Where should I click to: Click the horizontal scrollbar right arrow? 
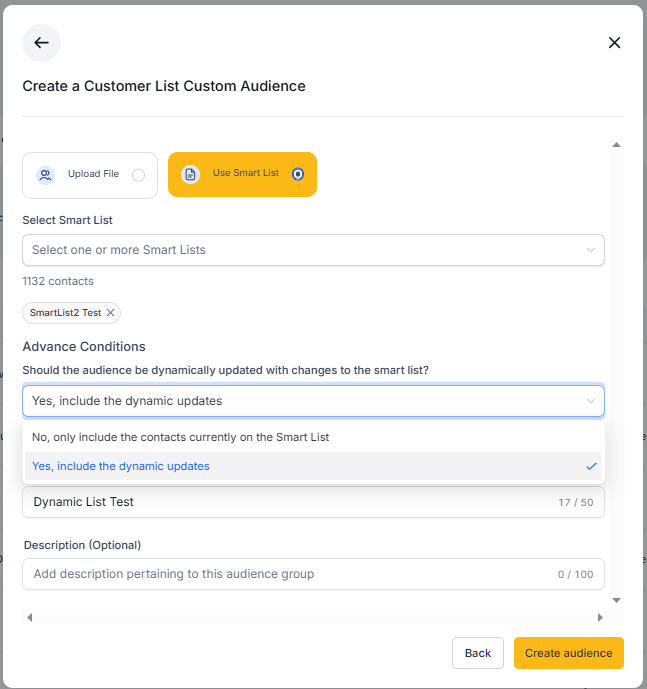[600, 618]
